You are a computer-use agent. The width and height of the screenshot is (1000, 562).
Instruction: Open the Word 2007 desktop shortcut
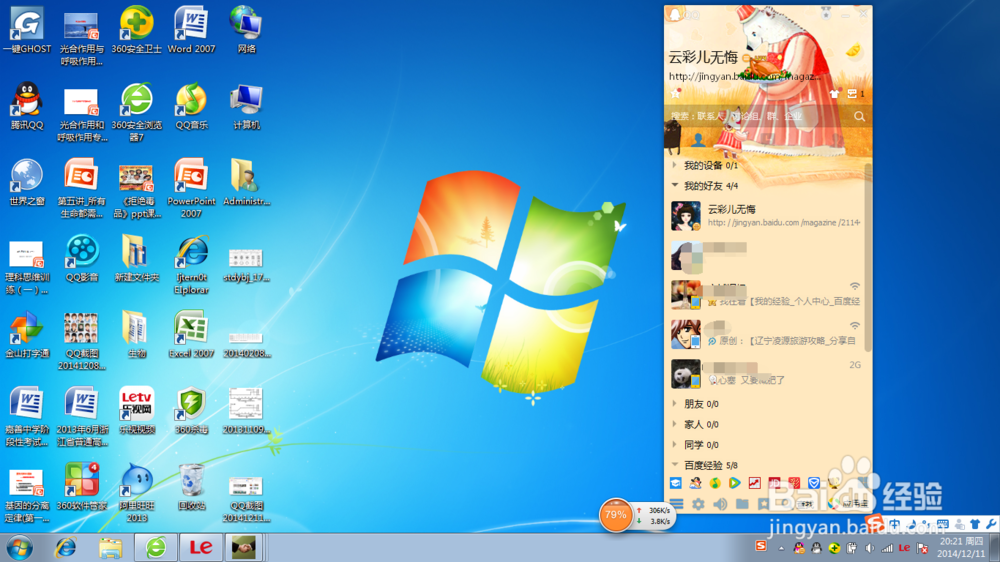(191, 31)
